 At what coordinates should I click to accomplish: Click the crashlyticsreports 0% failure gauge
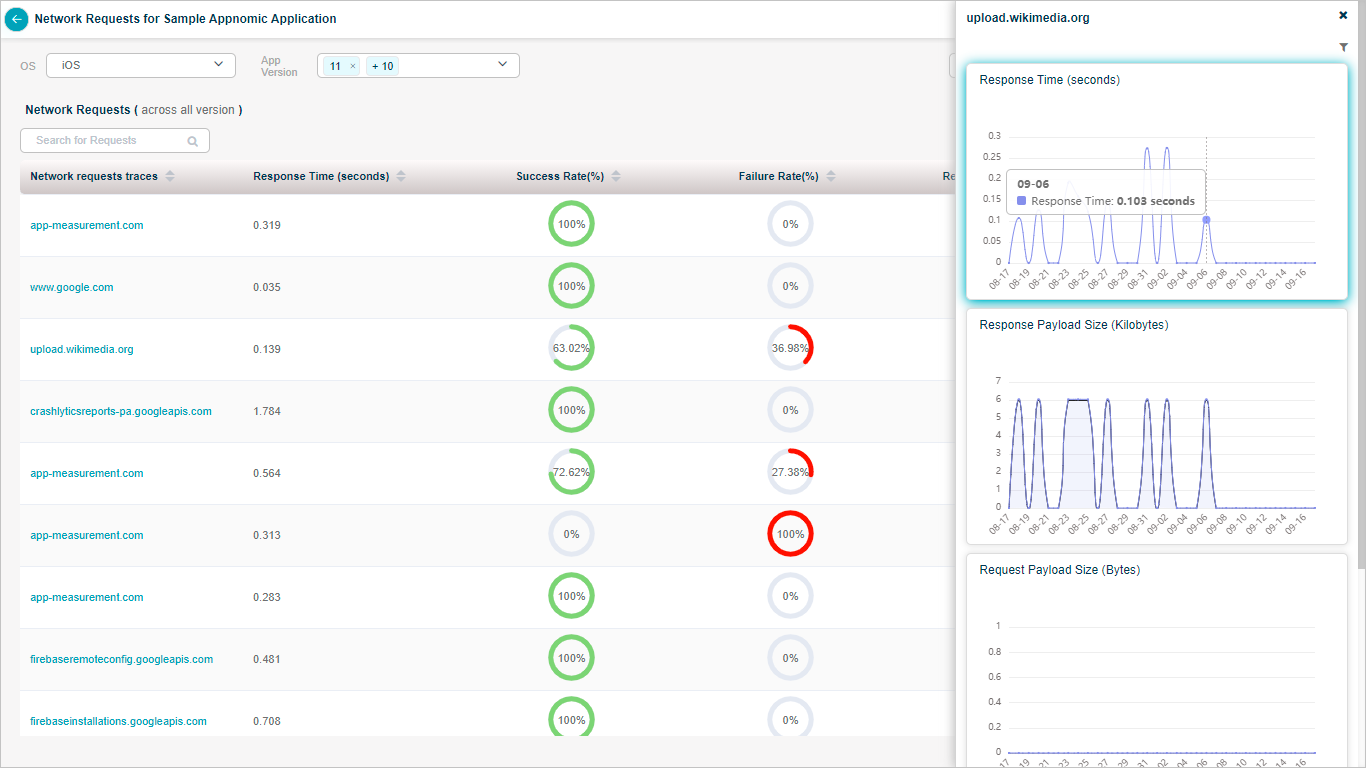point(790,410)
